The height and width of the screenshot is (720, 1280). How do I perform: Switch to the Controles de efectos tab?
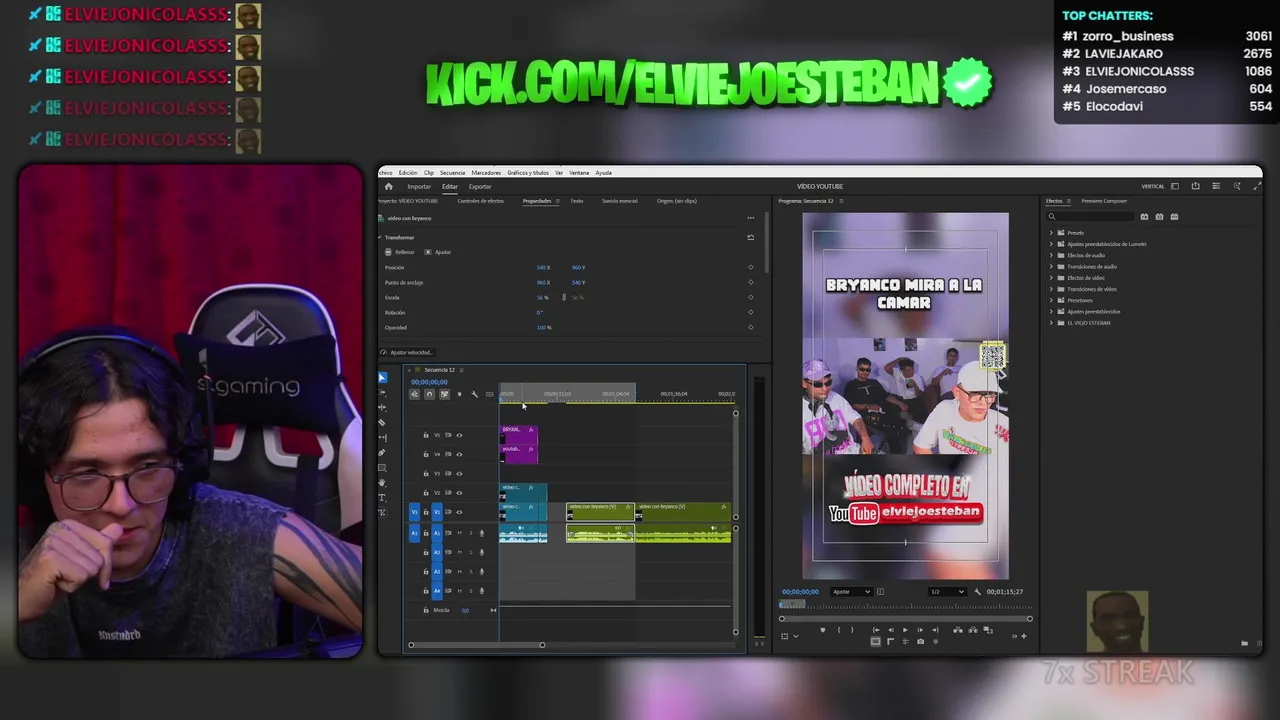(x=480, y=201)
